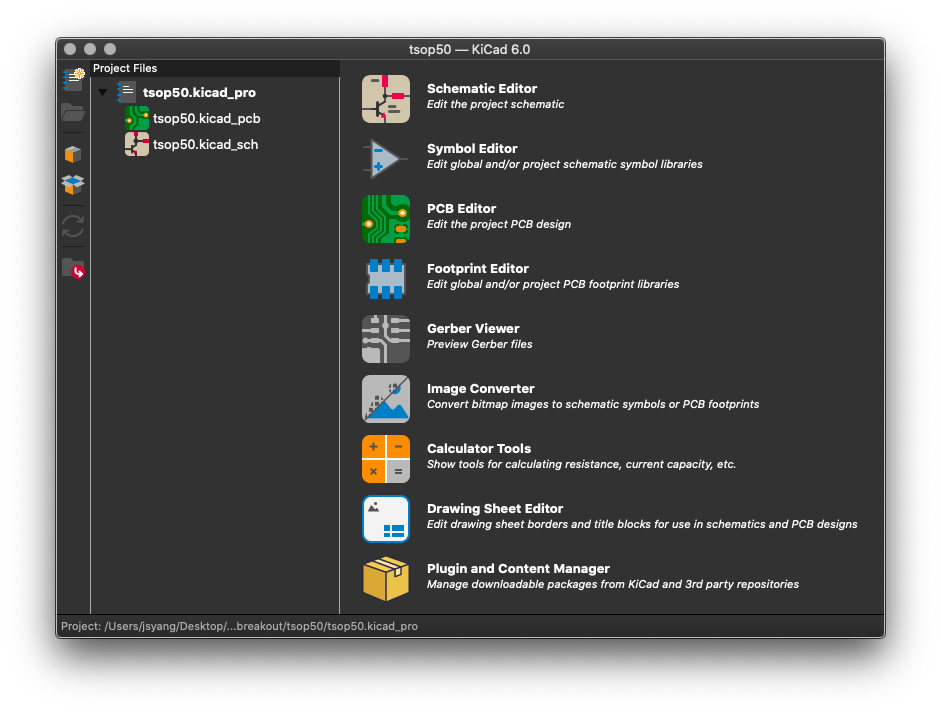The height and width of the screenshot is (712, 941).
Task: Click the New Project toolbar icon
Action: click(x=73, y=80)
